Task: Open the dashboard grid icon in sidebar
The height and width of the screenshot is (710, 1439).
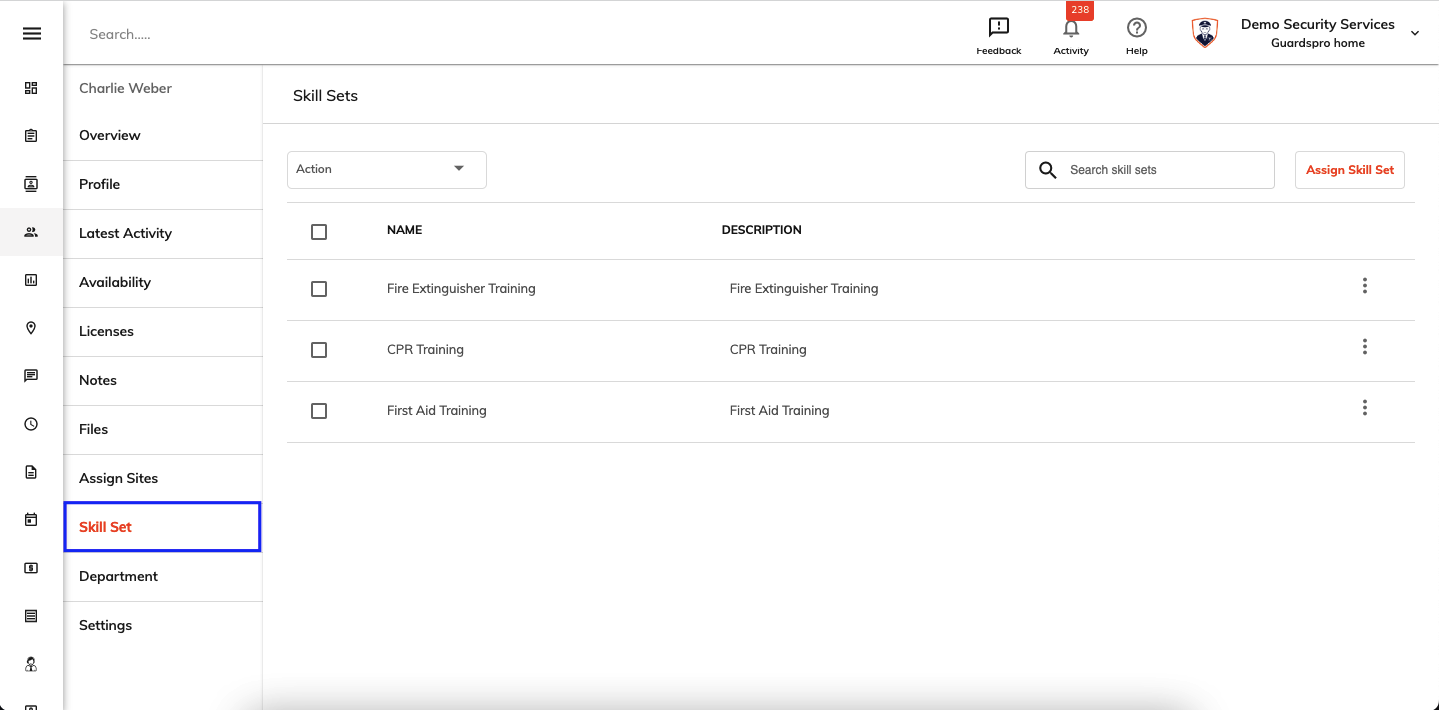Action: (x=31, y=88)
